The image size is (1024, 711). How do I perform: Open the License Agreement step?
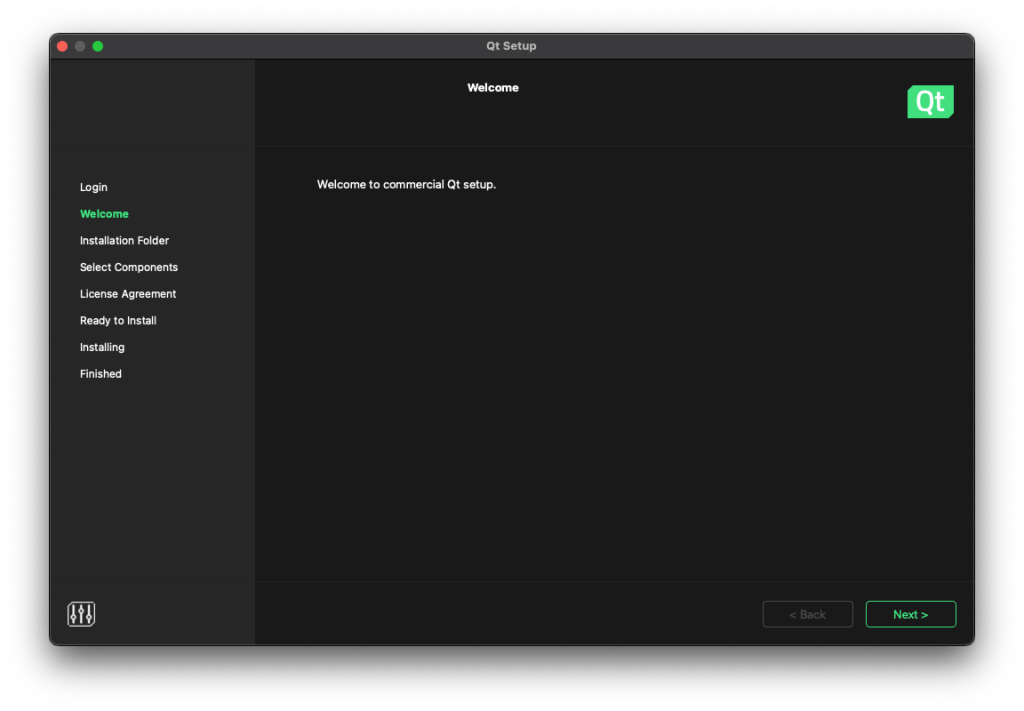click(x=128, y=294)
